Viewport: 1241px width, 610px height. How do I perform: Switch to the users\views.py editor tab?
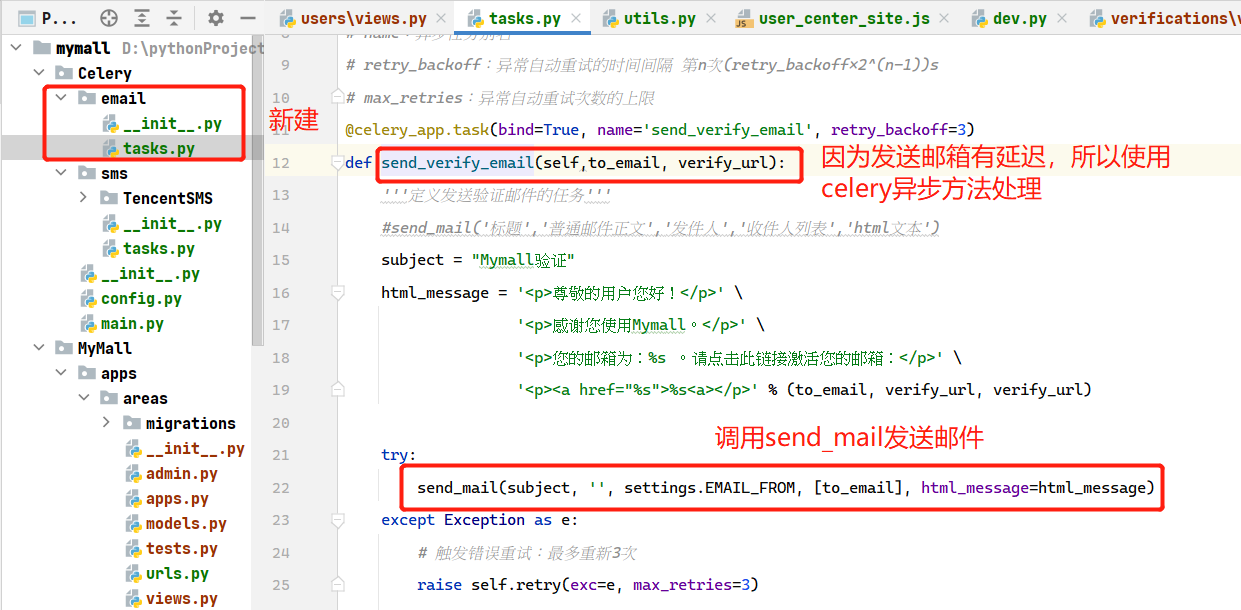pos(364,18)
